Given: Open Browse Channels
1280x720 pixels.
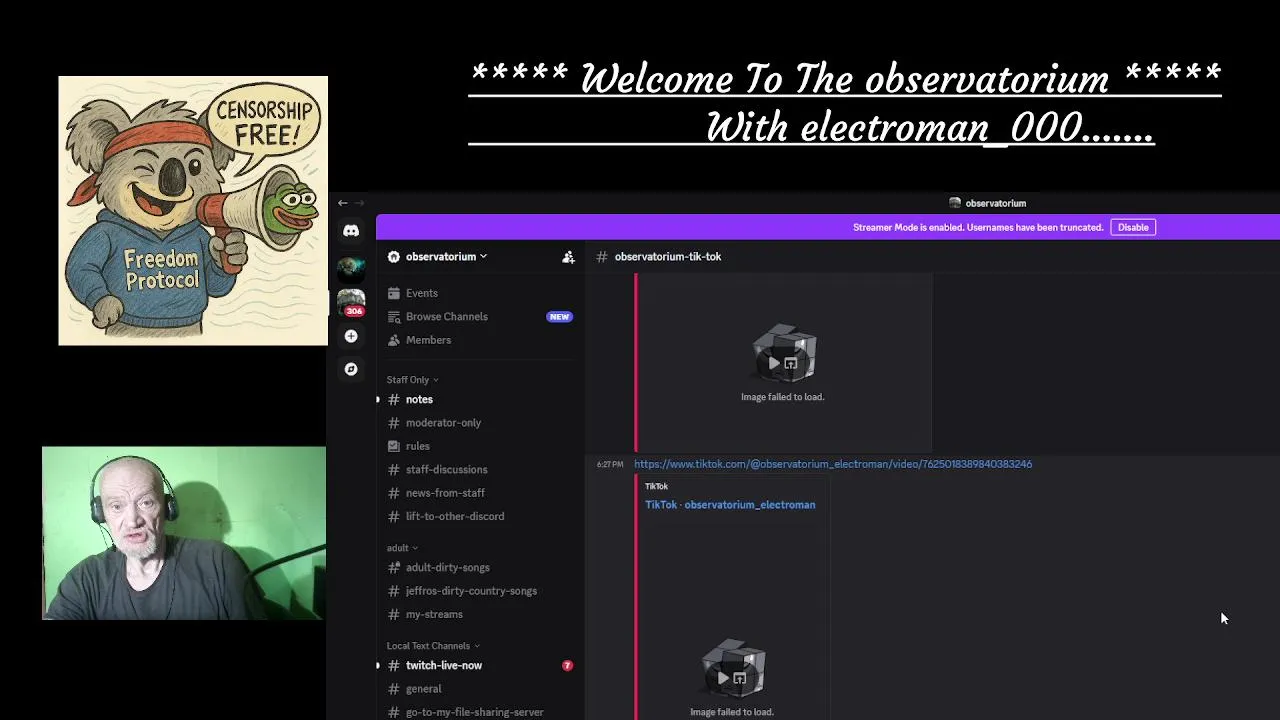Looking at the screenshot, I should [480, 316].
